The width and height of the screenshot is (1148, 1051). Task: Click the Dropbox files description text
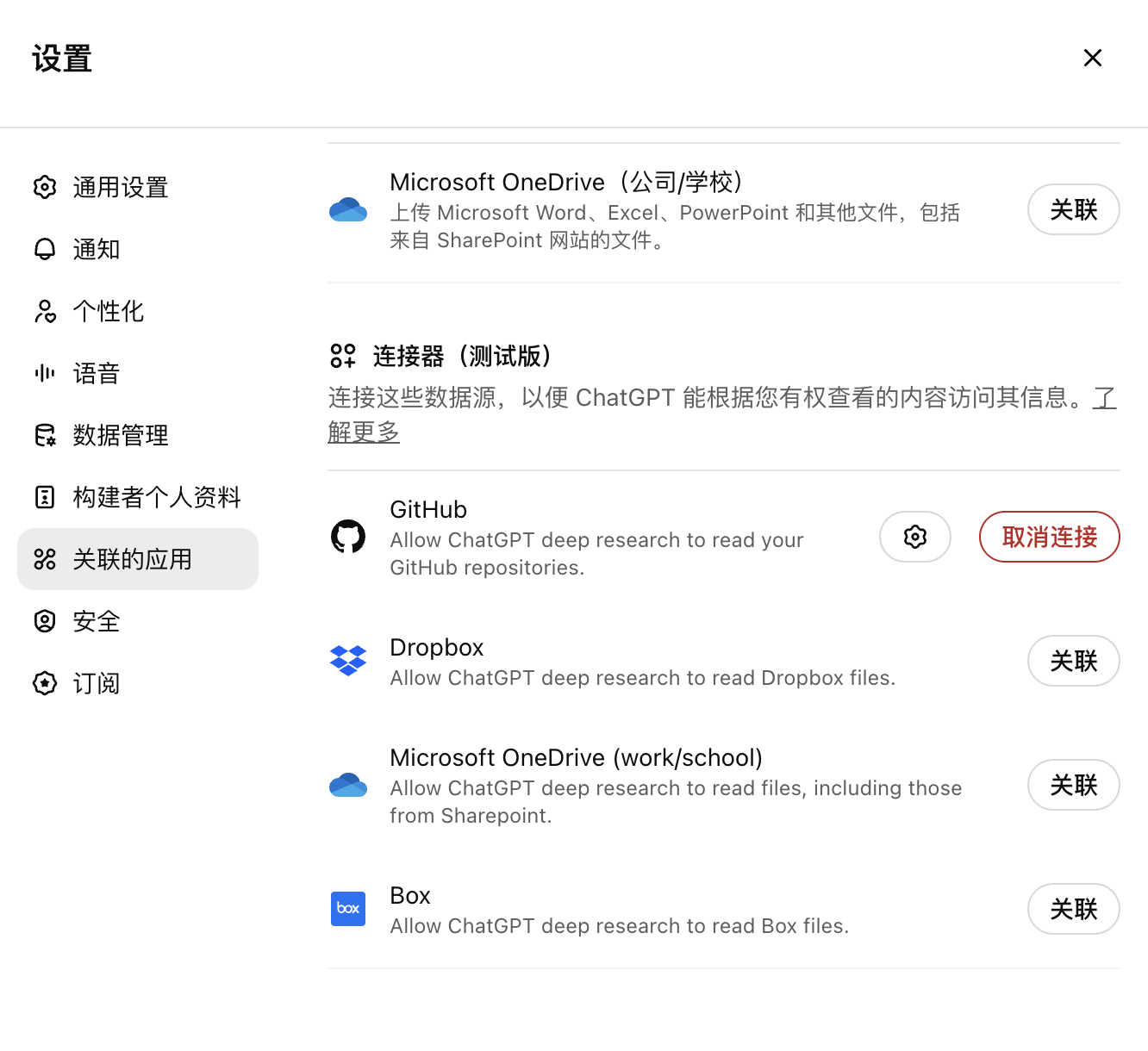[643, 678]
